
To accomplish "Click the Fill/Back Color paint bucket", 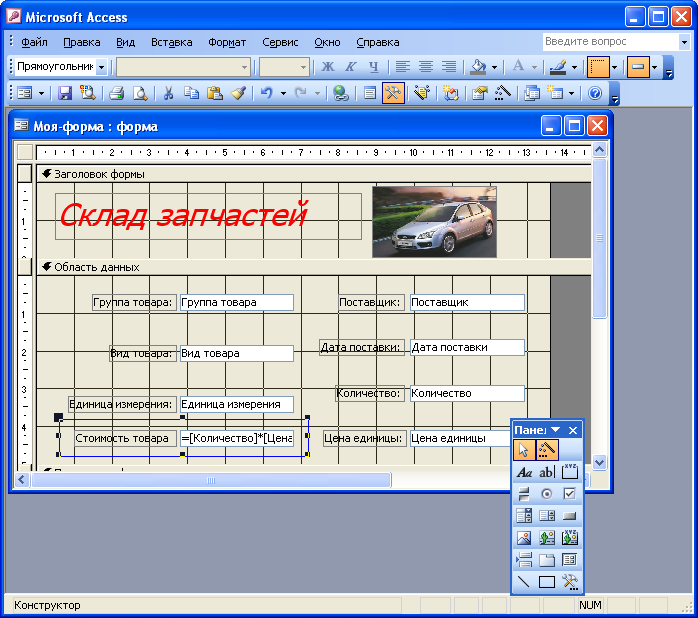I will click(479, 67).
